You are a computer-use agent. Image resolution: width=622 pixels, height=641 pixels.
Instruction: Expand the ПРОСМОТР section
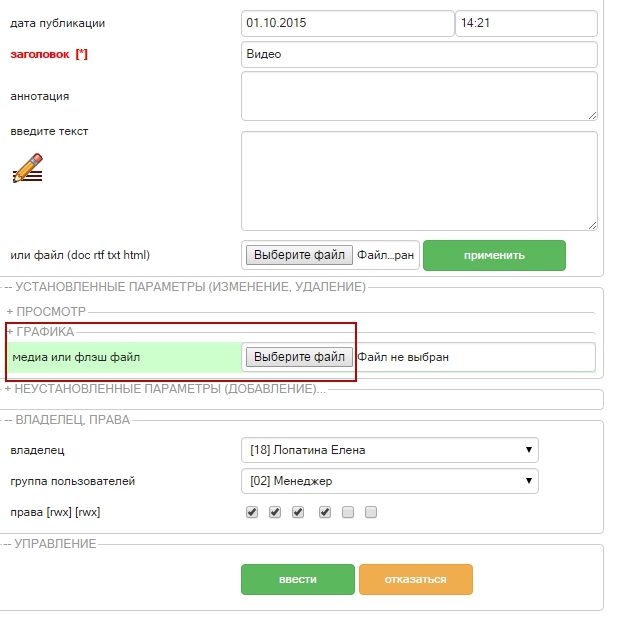click(x=46, y=312)
